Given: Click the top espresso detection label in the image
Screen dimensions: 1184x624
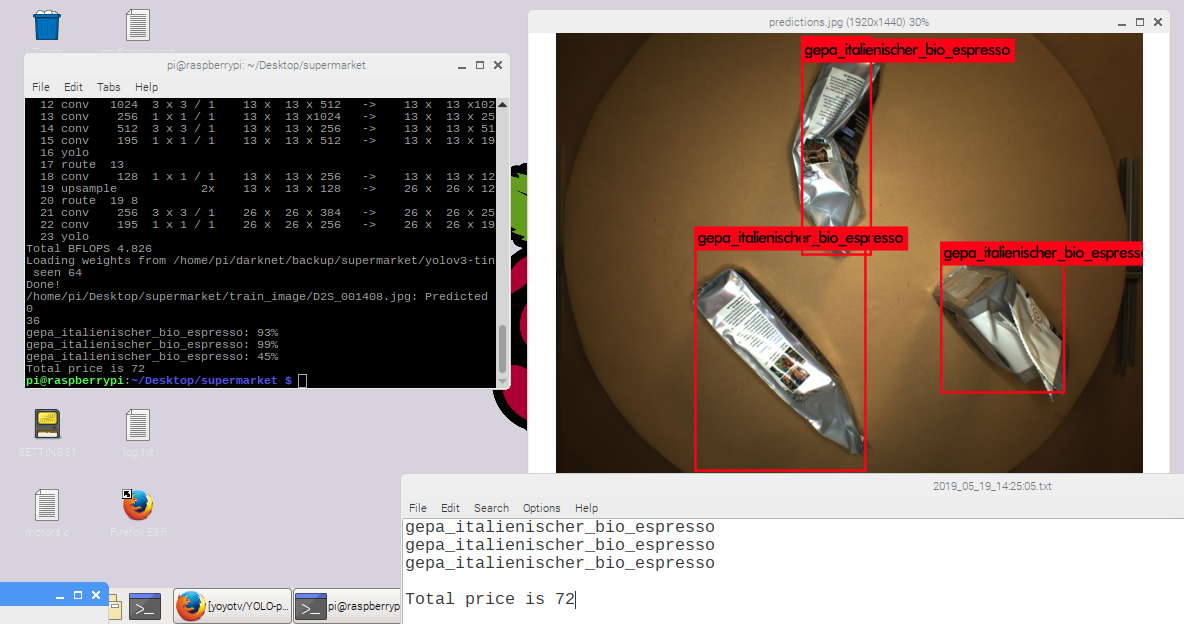Looking at the screenshot, I should 907,51.
